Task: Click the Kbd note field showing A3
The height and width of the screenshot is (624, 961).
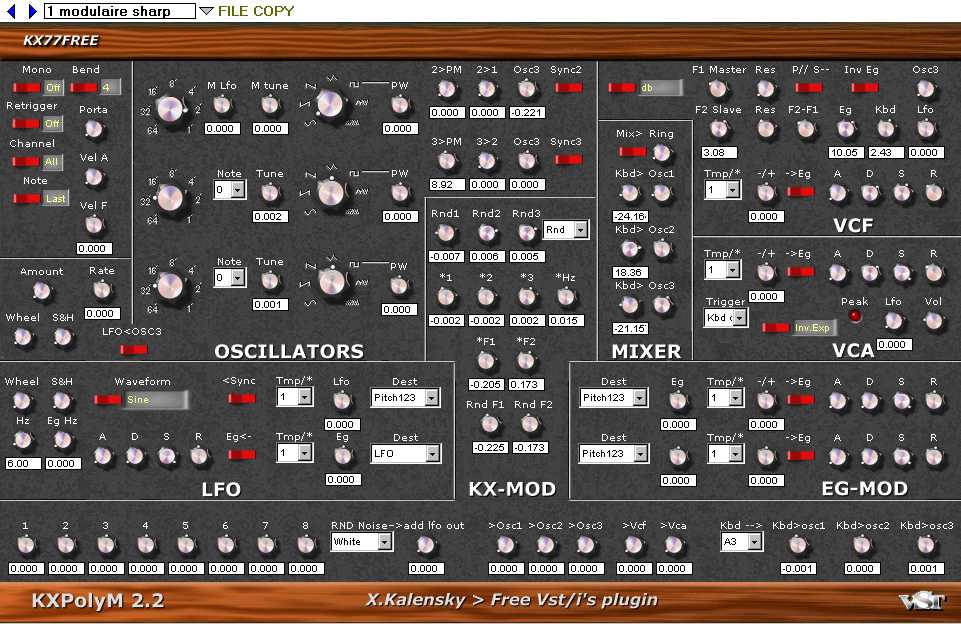Action: (741, 541)
